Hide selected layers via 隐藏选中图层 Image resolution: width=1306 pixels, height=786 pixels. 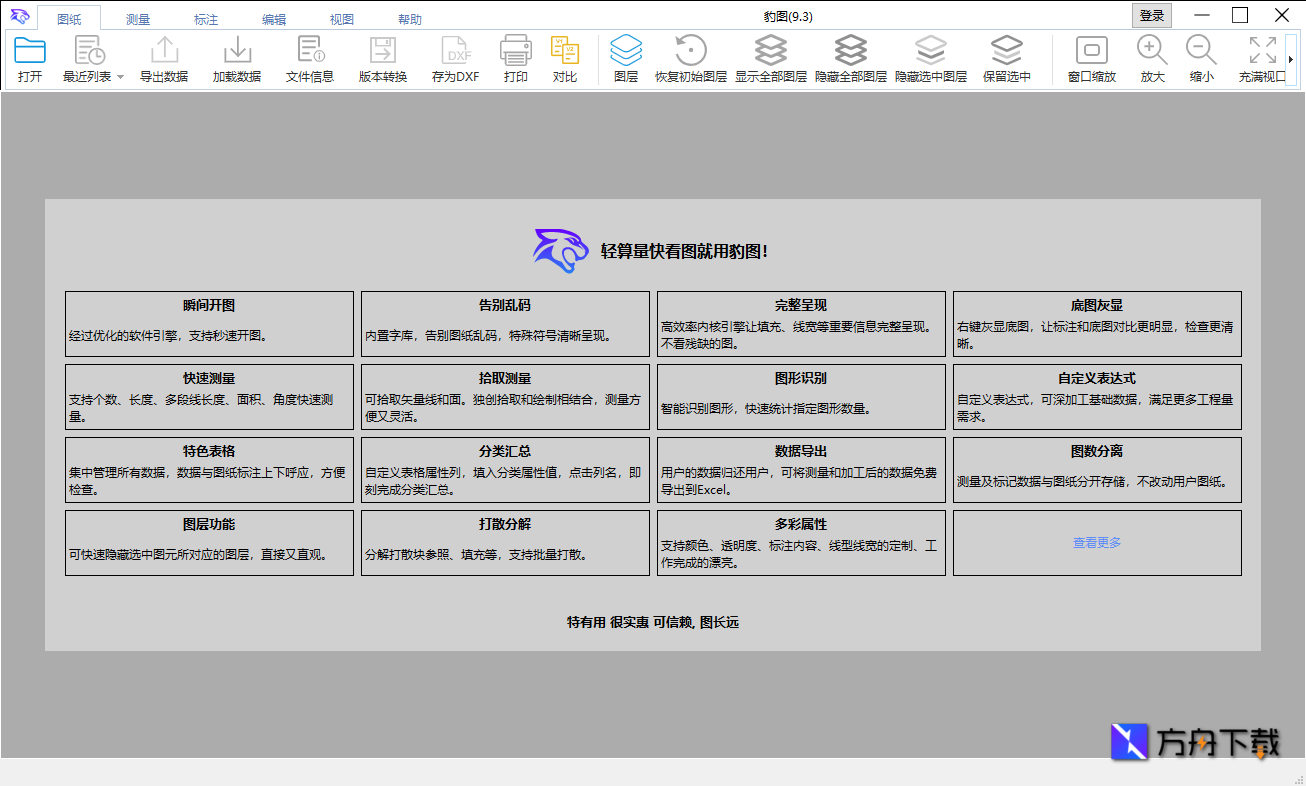coord(931,57)
